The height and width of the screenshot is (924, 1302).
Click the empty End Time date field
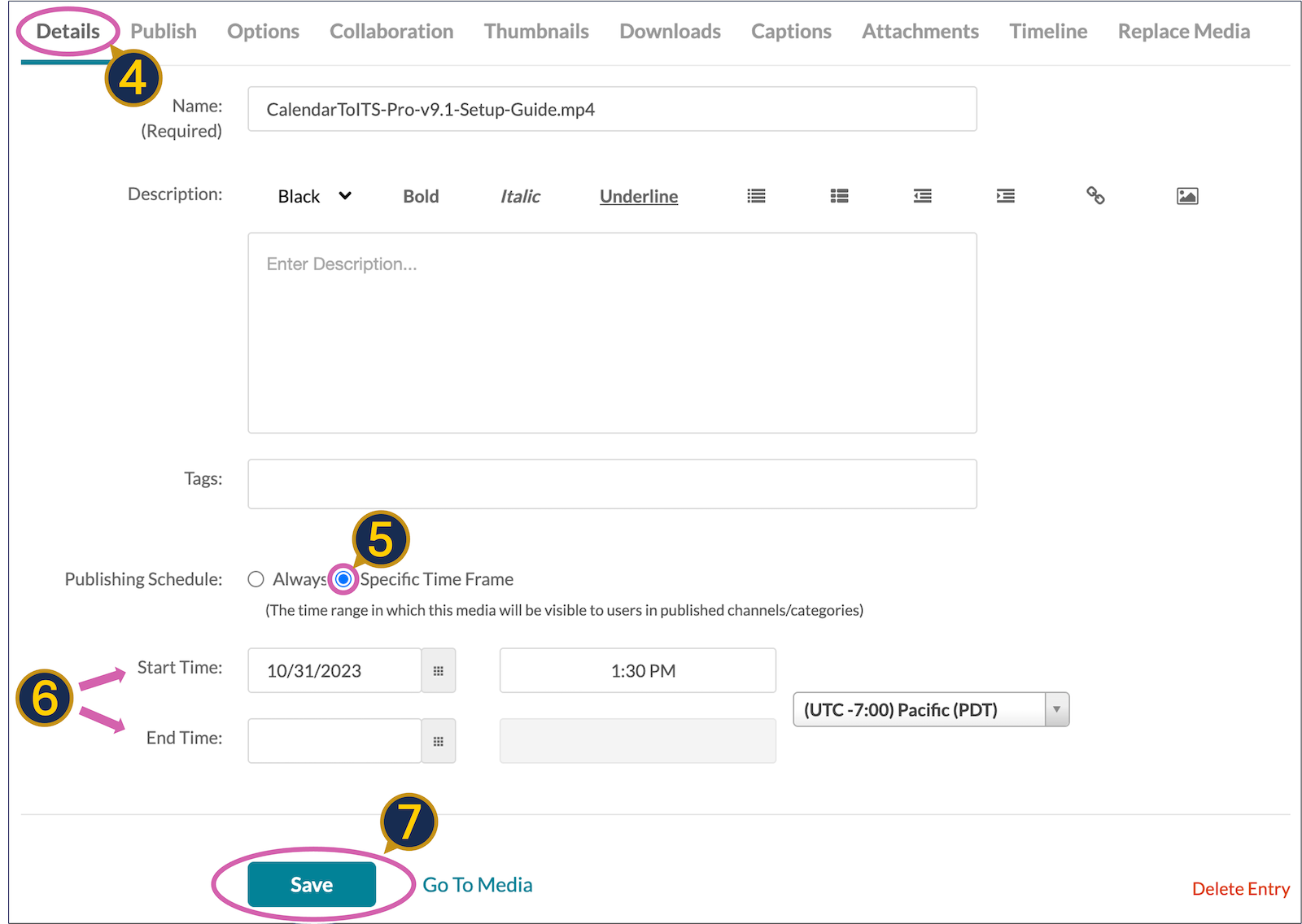(x=334, y=741)
